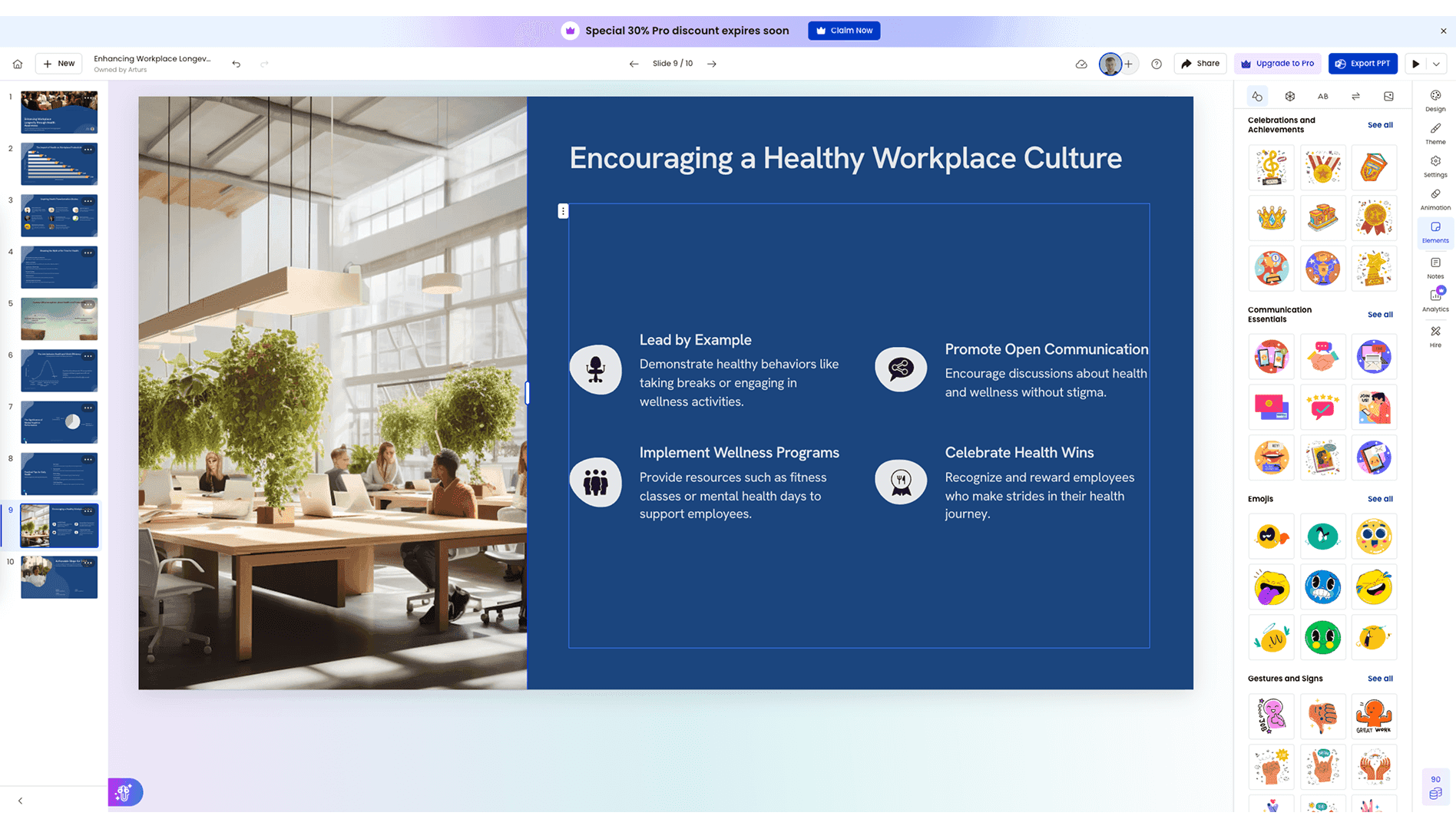Collapse the slide thumbnail panel
Viewport: 1456px width, 829px height.
coord(20,801)
